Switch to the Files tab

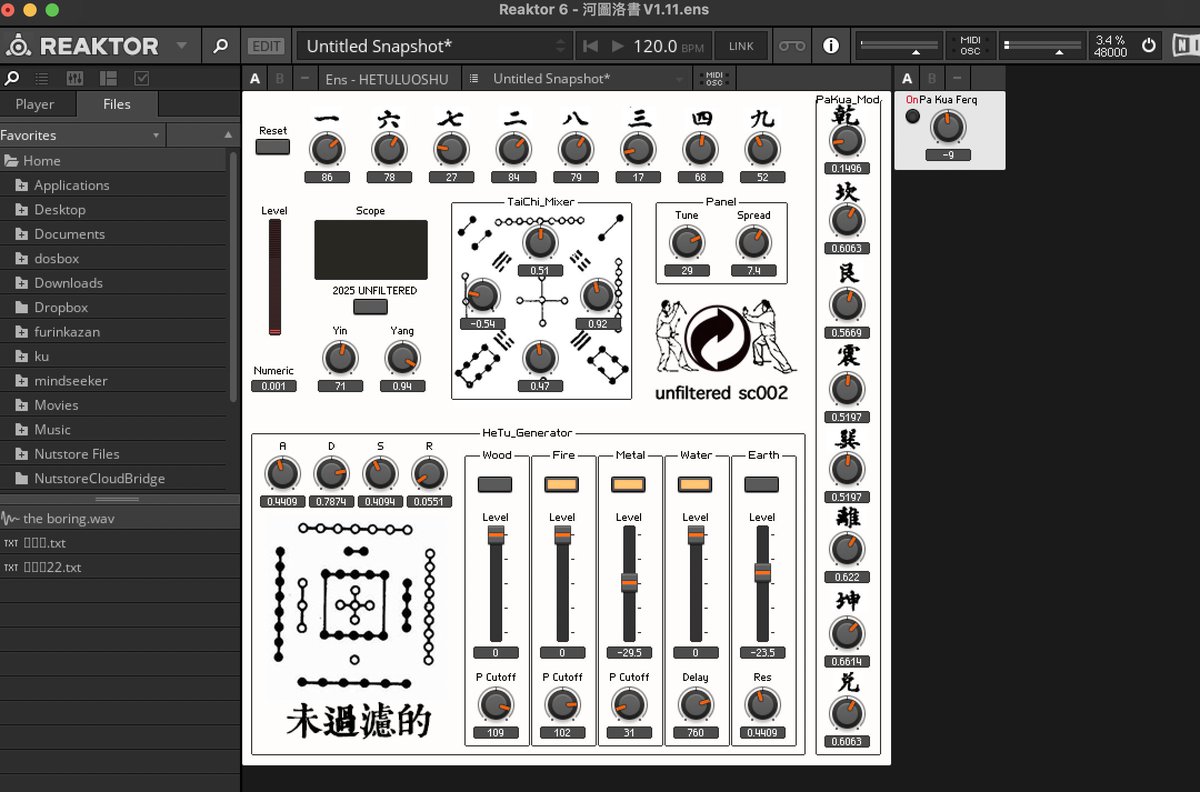117,104
